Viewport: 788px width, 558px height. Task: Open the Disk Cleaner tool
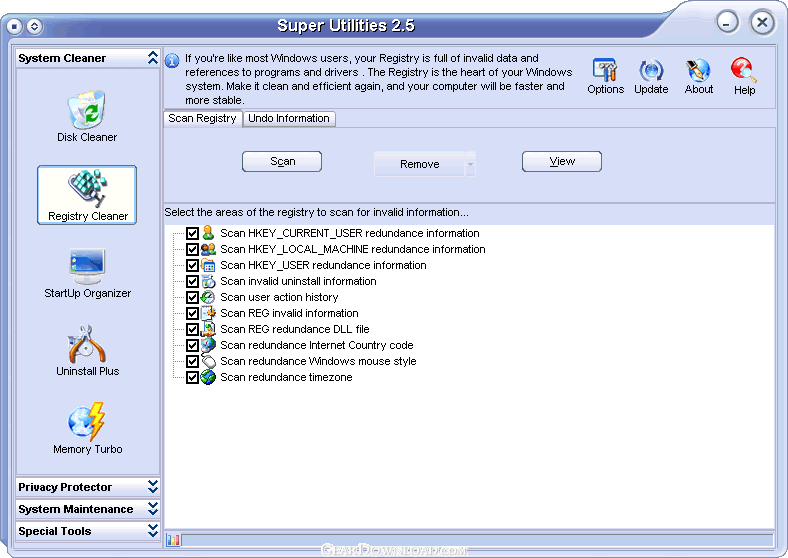[87, 117]
